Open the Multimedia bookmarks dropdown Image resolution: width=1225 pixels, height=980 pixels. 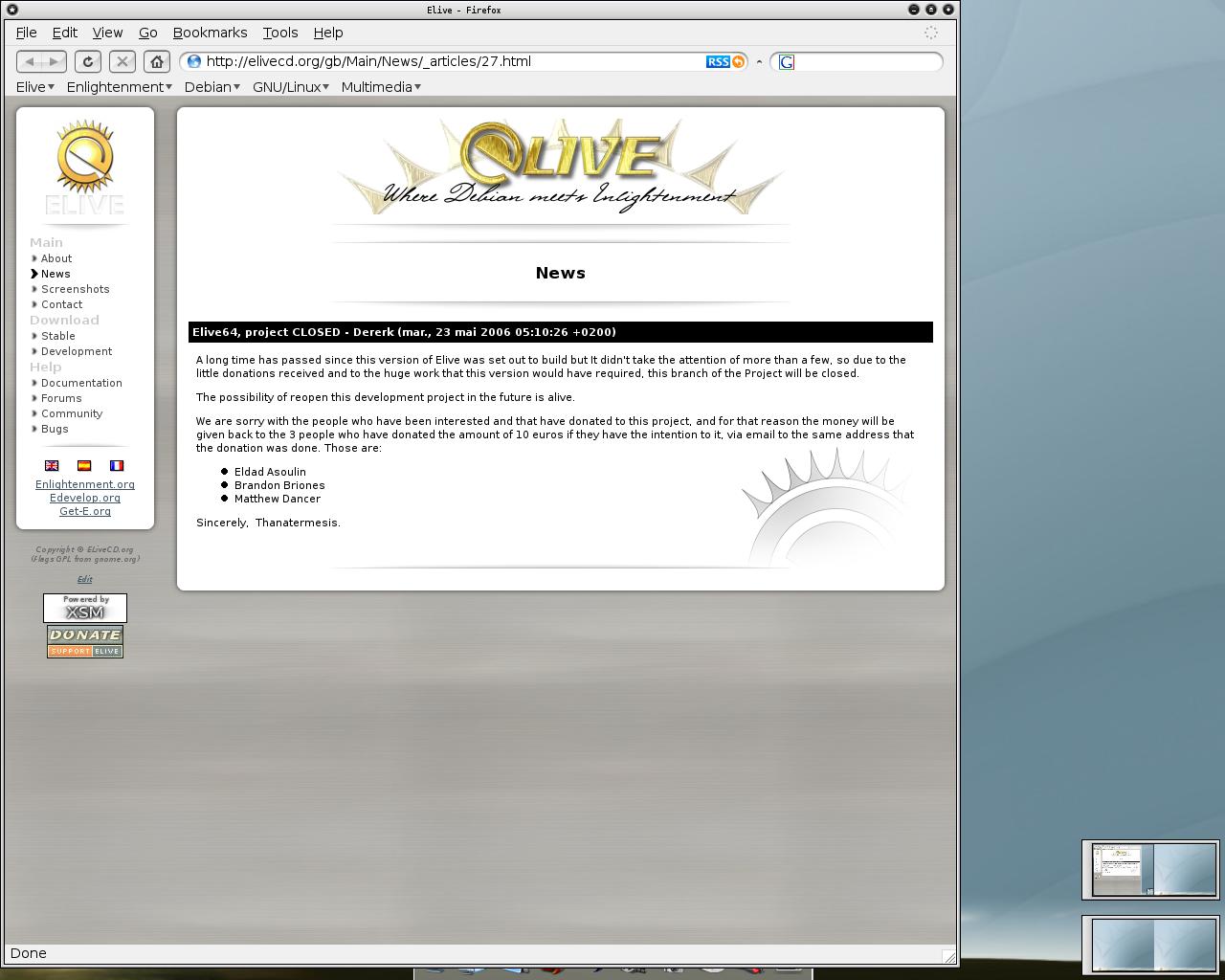point(381,87)
